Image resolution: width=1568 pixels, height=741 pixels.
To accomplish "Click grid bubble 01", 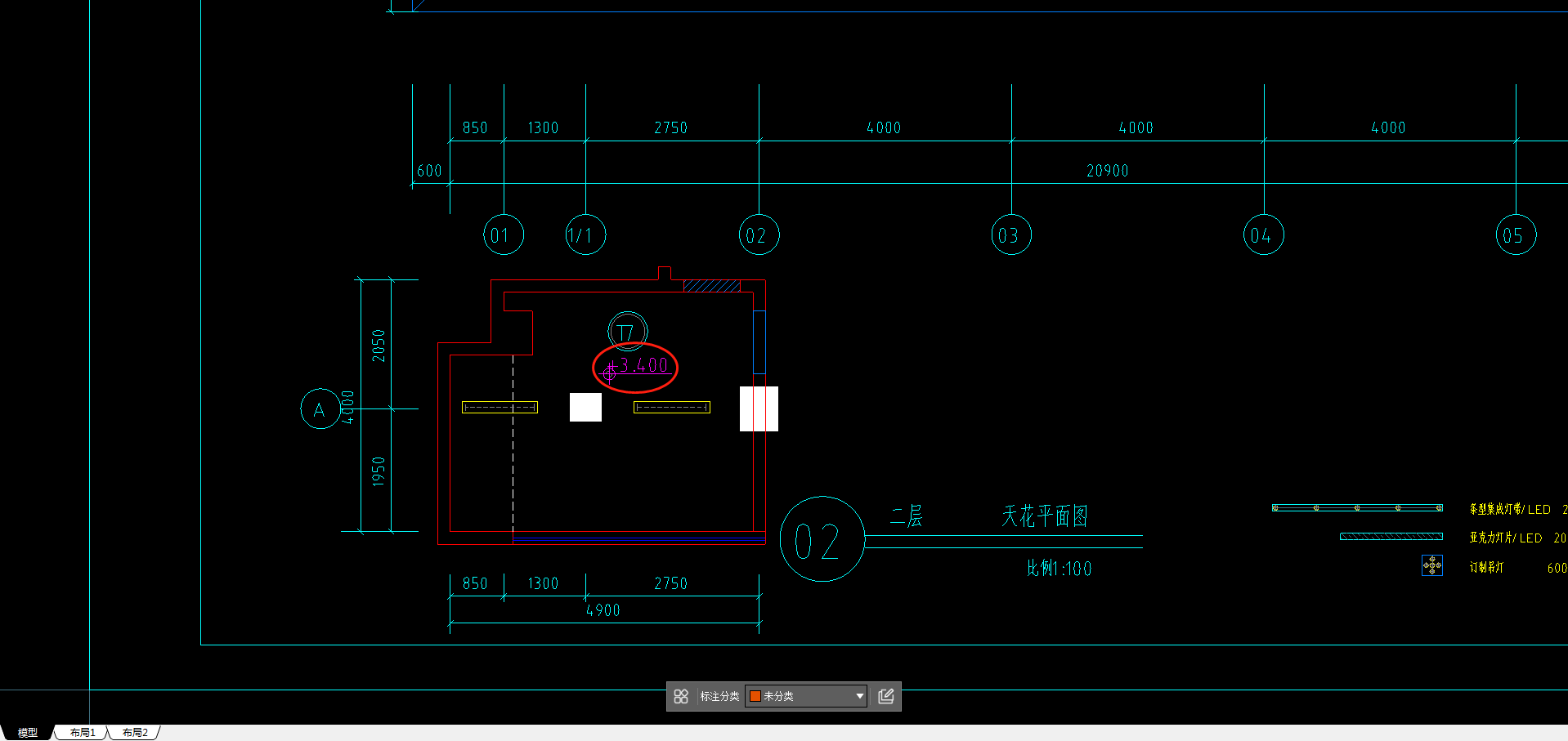I will click(x=504, y=235).
